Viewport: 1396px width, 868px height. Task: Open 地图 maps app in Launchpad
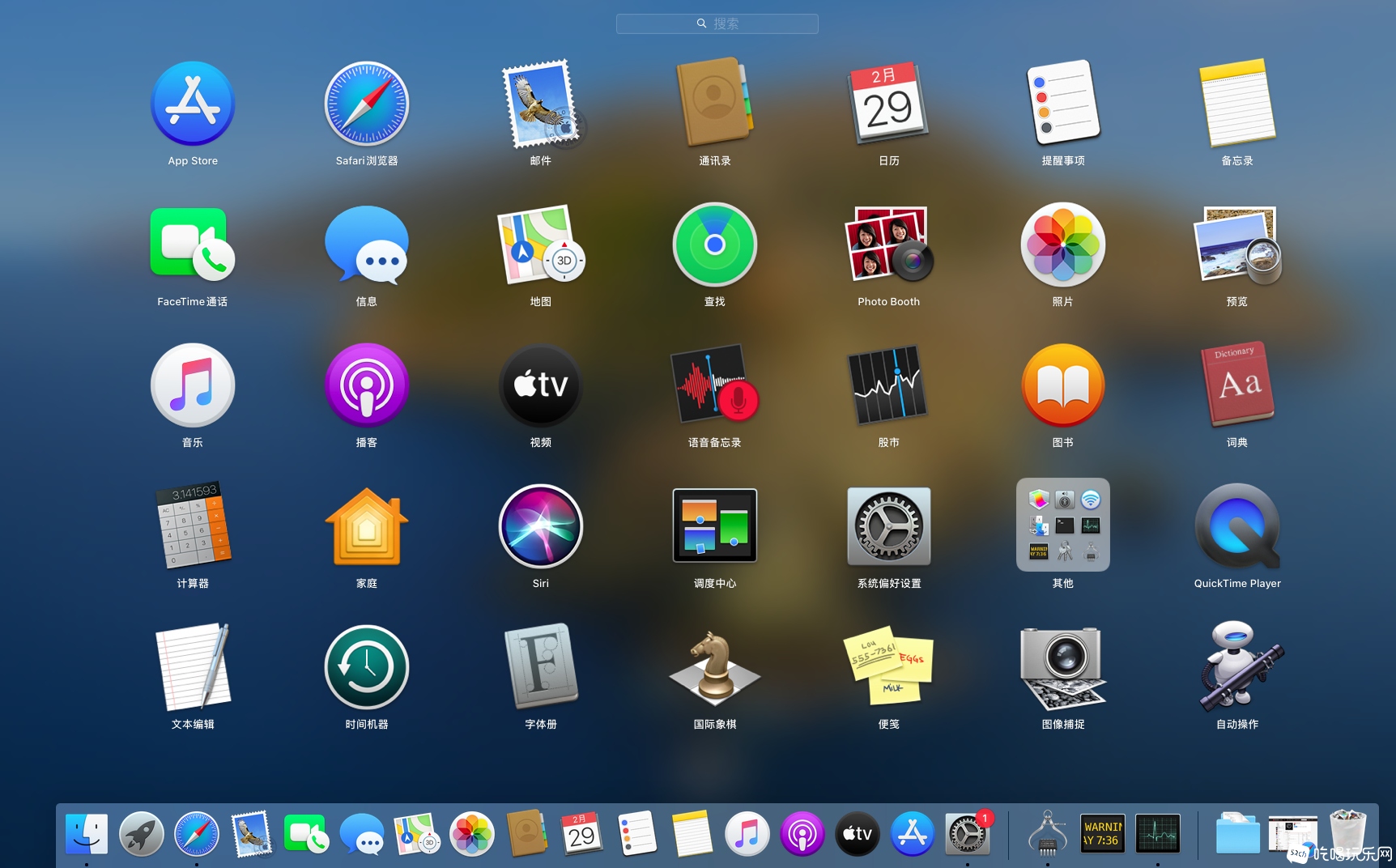pos(541,244)
